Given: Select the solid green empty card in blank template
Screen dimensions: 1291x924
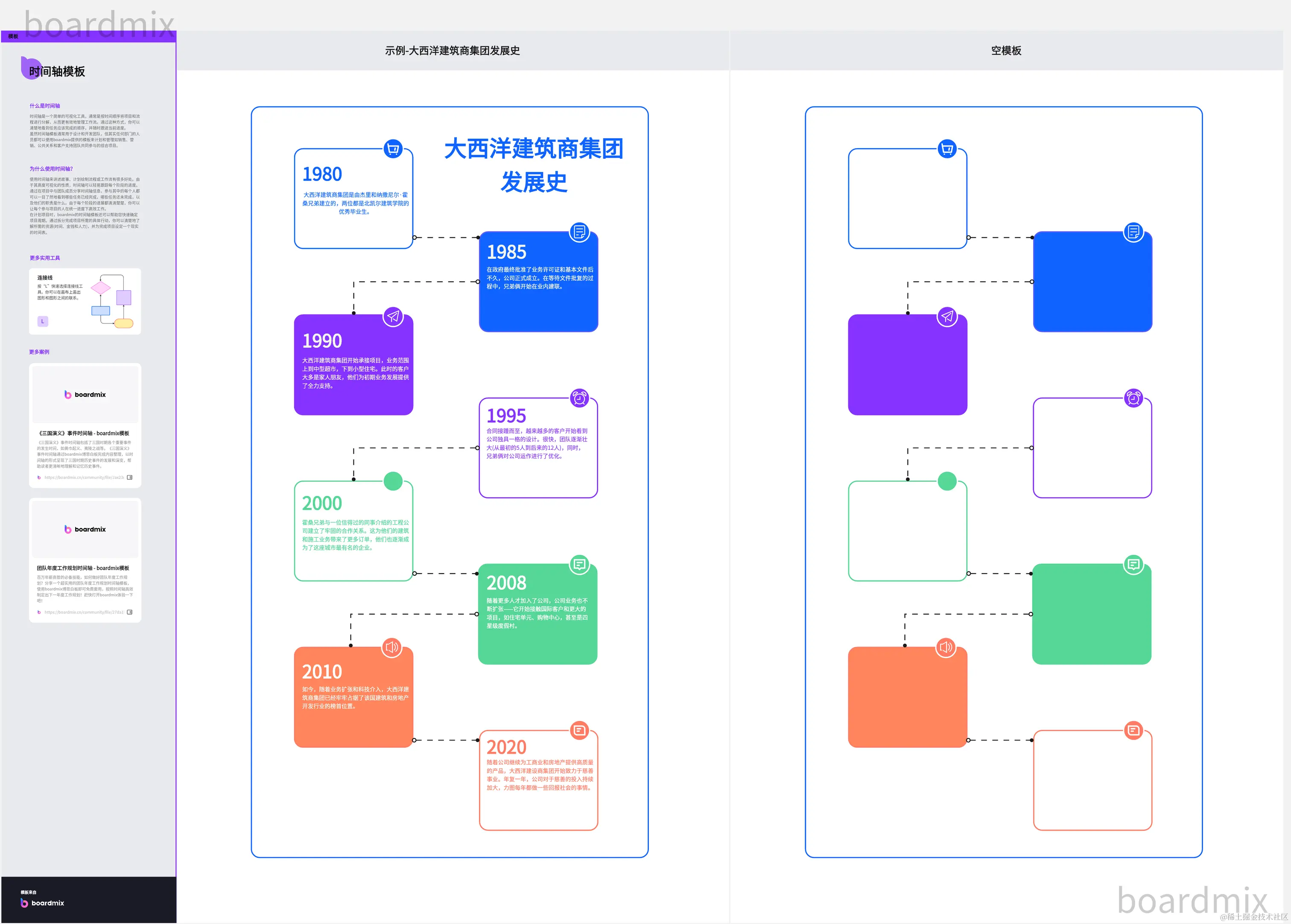Looking at the screenshot, I should coord(1091,614).
